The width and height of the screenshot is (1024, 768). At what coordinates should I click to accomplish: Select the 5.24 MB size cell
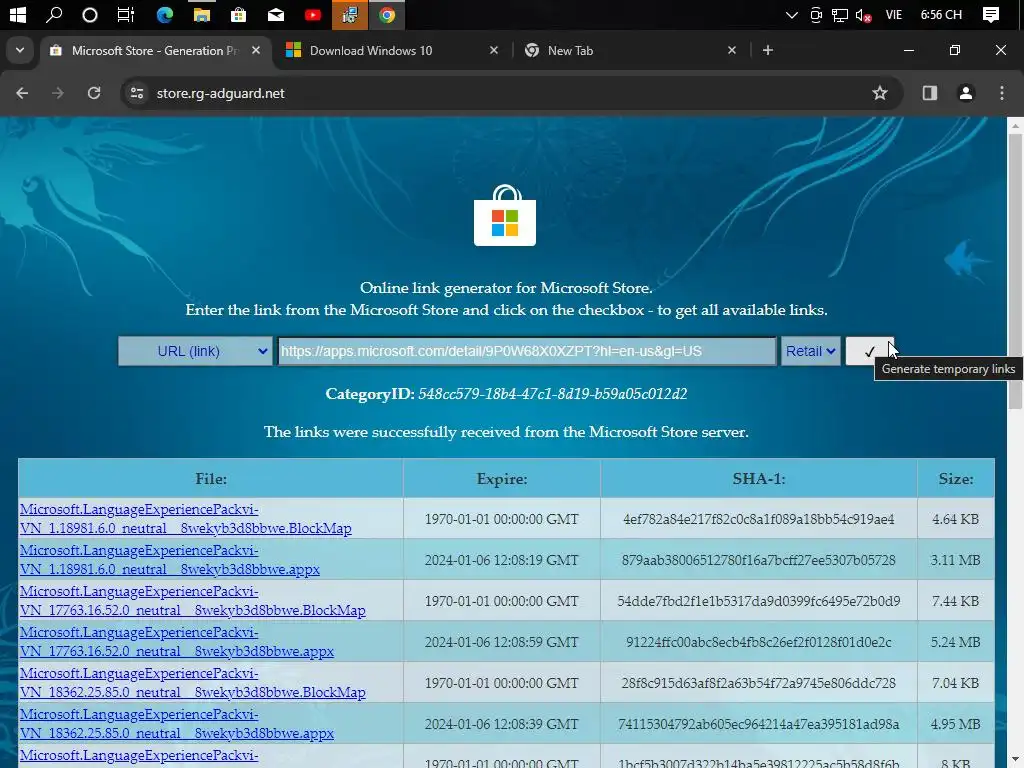coord(955,642)
